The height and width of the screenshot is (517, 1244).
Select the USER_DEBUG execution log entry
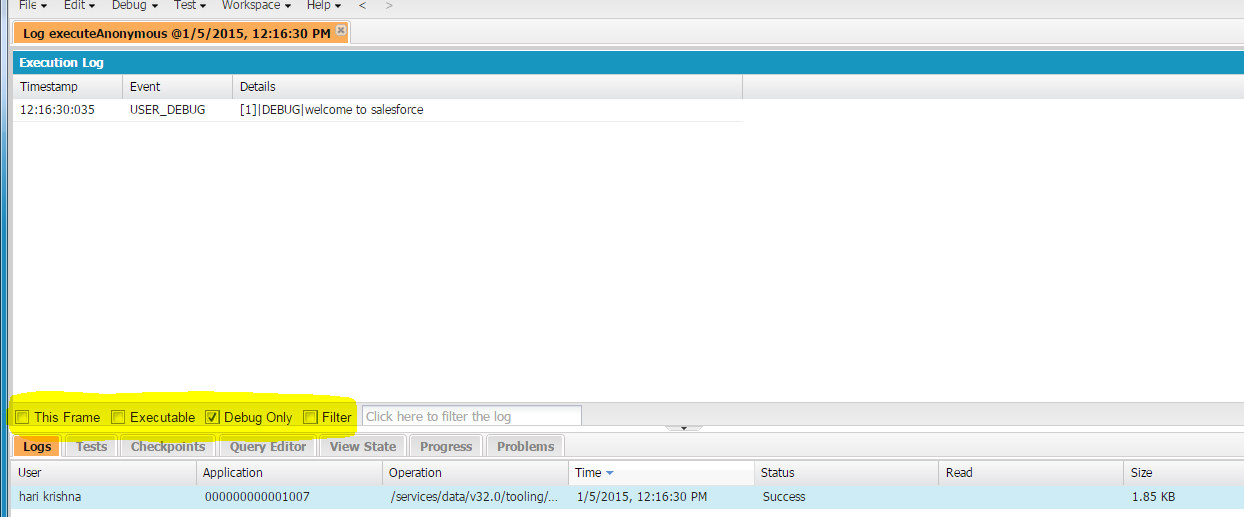(167, 110)
